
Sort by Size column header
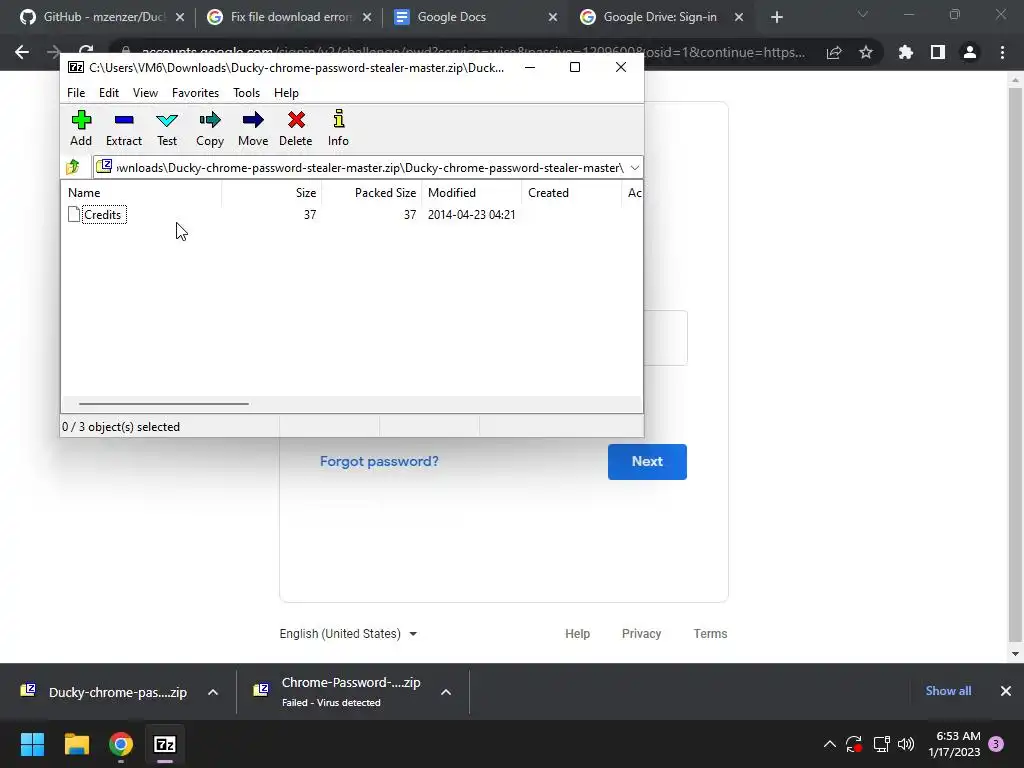(x=272, y=193)
